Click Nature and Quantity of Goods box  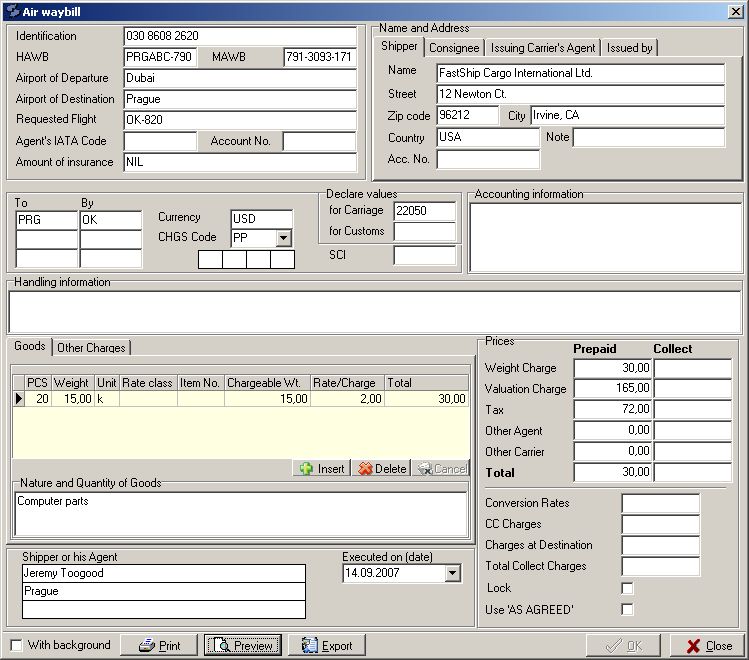[241, 514]
